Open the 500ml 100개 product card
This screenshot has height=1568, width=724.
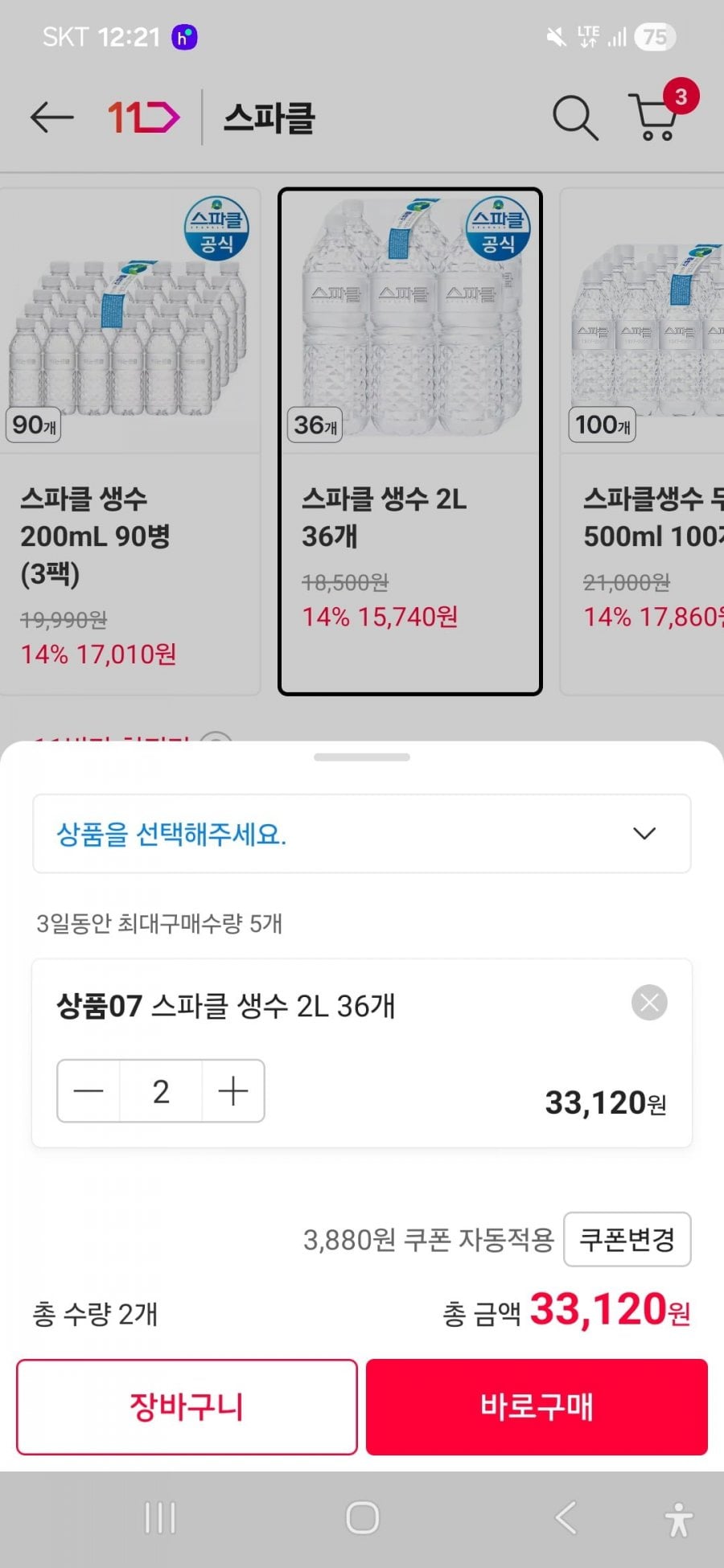pos(643,441)
